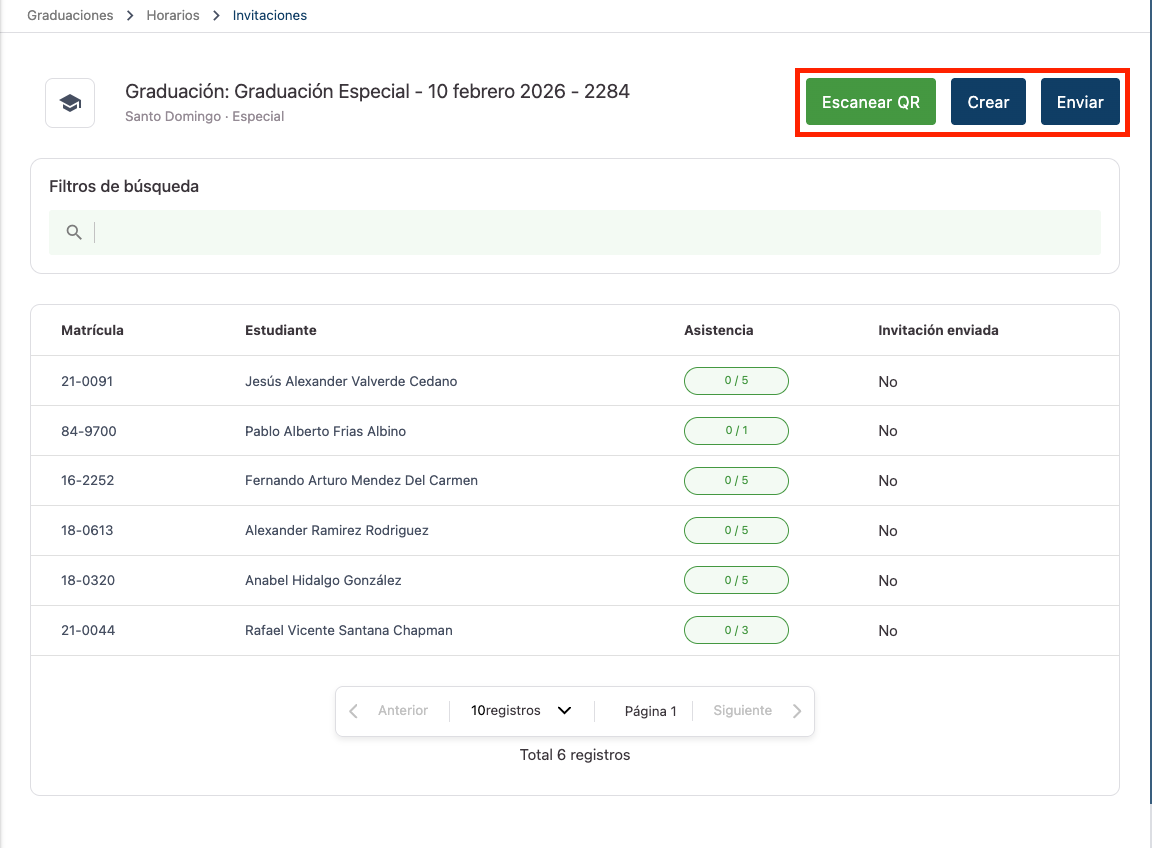Click the 0 / 5 attendance badge for Jesús Alexander
The image size is (1152, 848).
pyautogui.click(x=736, y=381)
